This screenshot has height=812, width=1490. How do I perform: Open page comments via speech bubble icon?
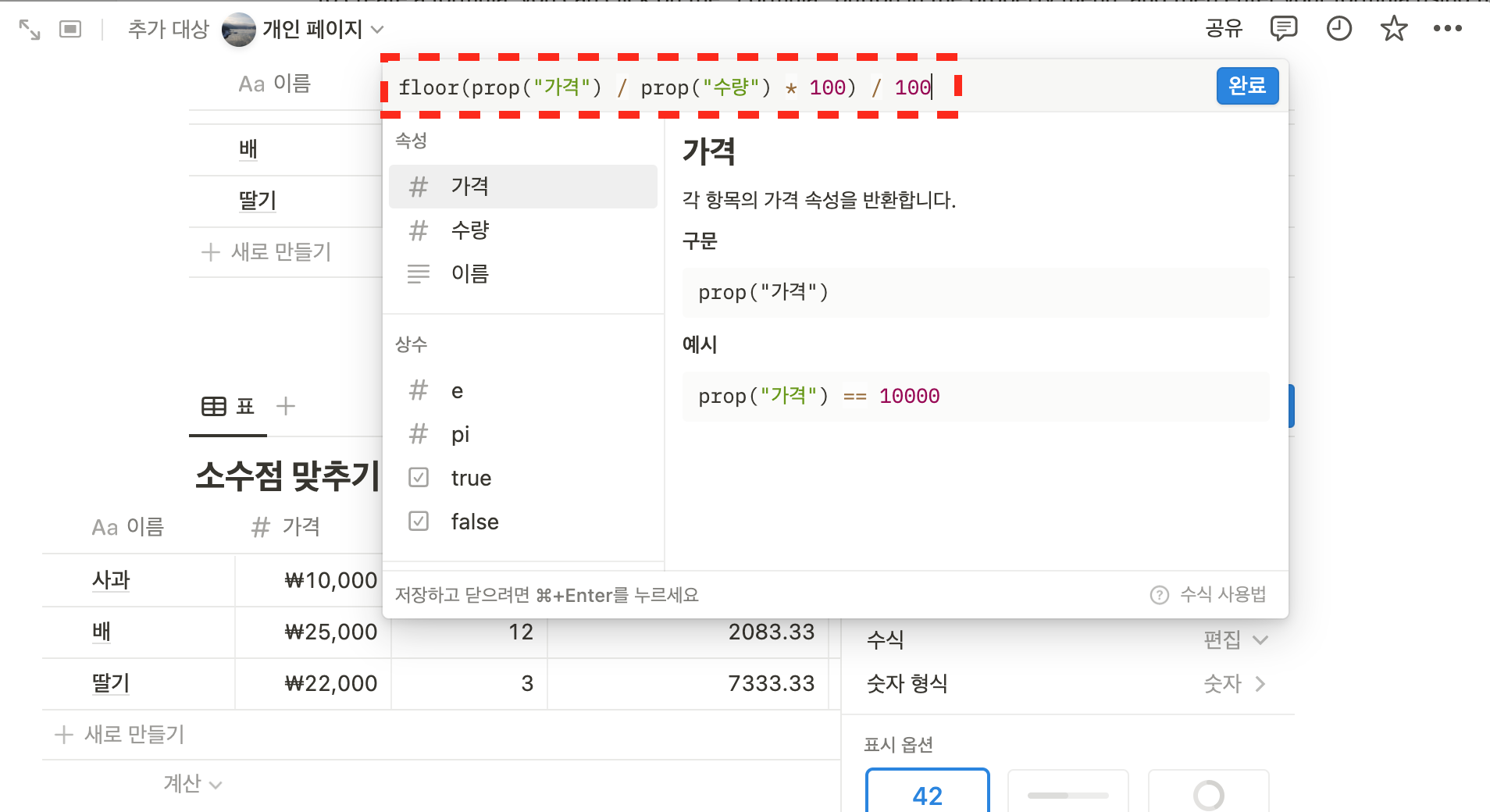(1283, 28)
